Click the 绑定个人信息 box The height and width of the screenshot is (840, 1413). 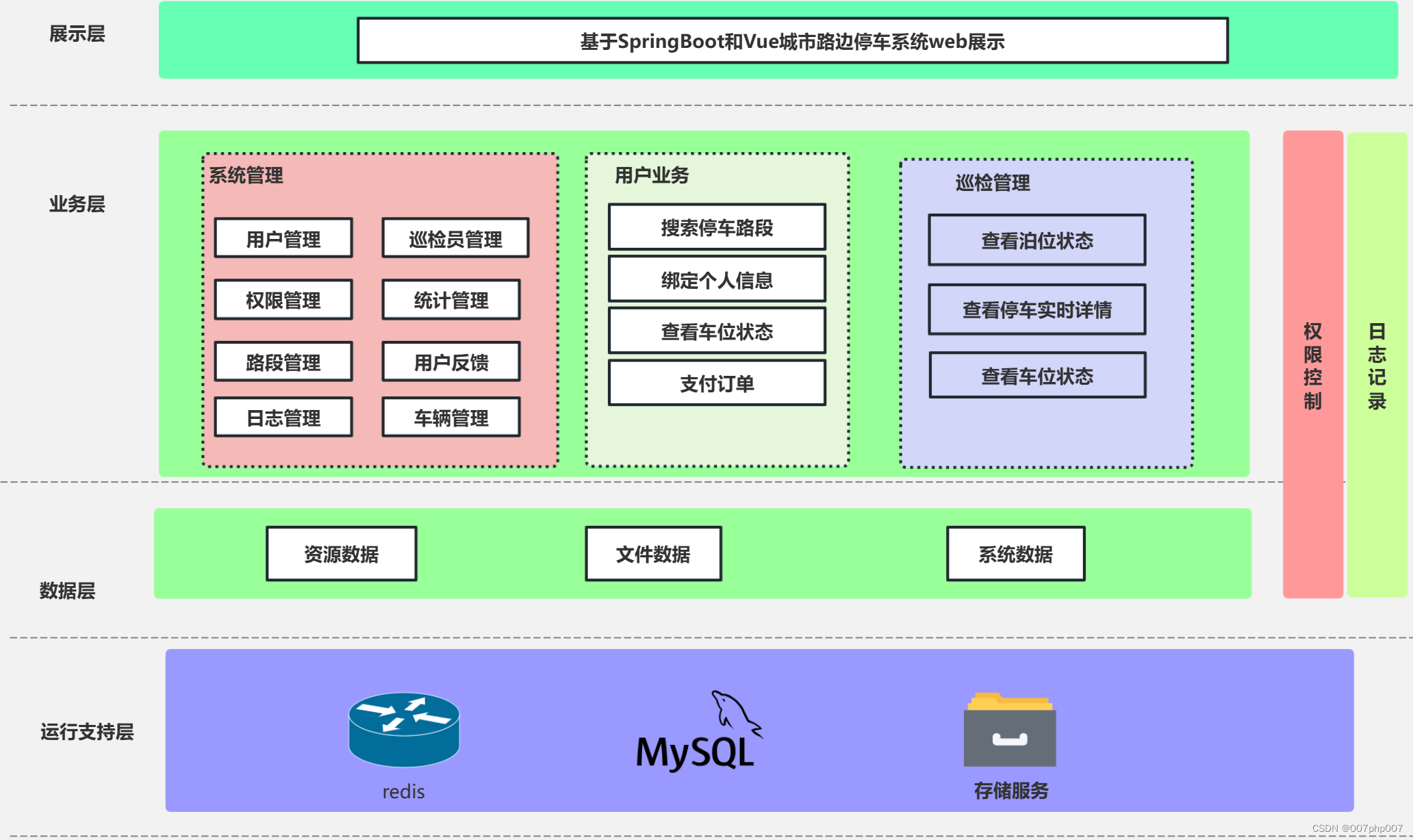717,279
